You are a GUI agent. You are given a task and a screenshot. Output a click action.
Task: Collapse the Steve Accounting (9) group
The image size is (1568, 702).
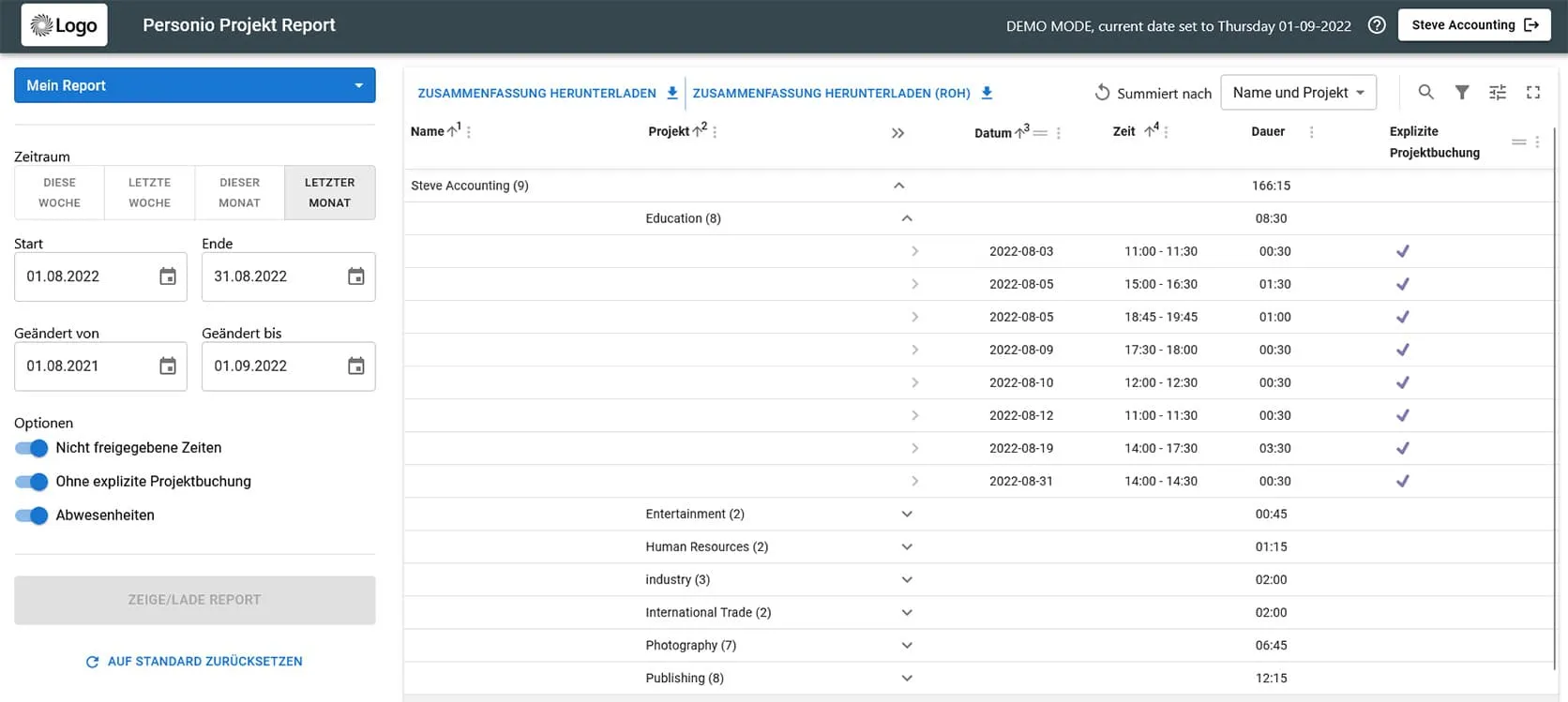[898, 186]
